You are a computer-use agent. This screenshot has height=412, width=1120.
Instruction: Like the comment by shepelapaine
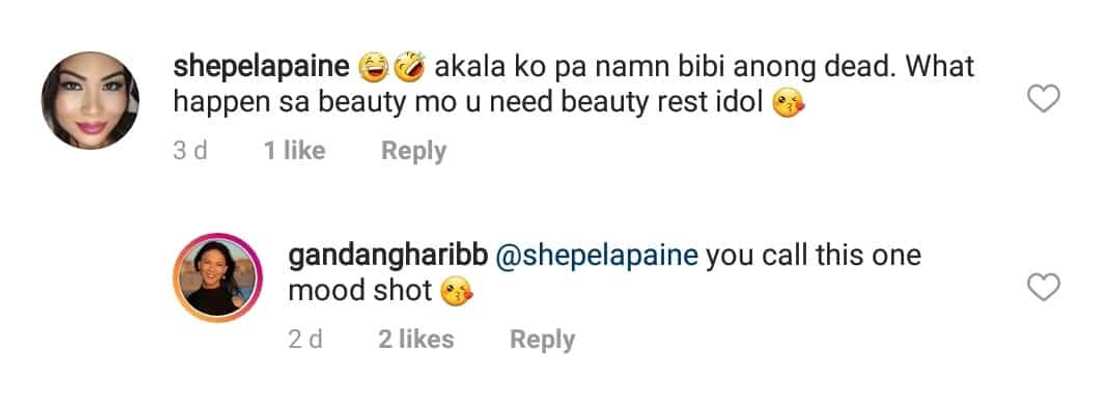coord(1044,98)
